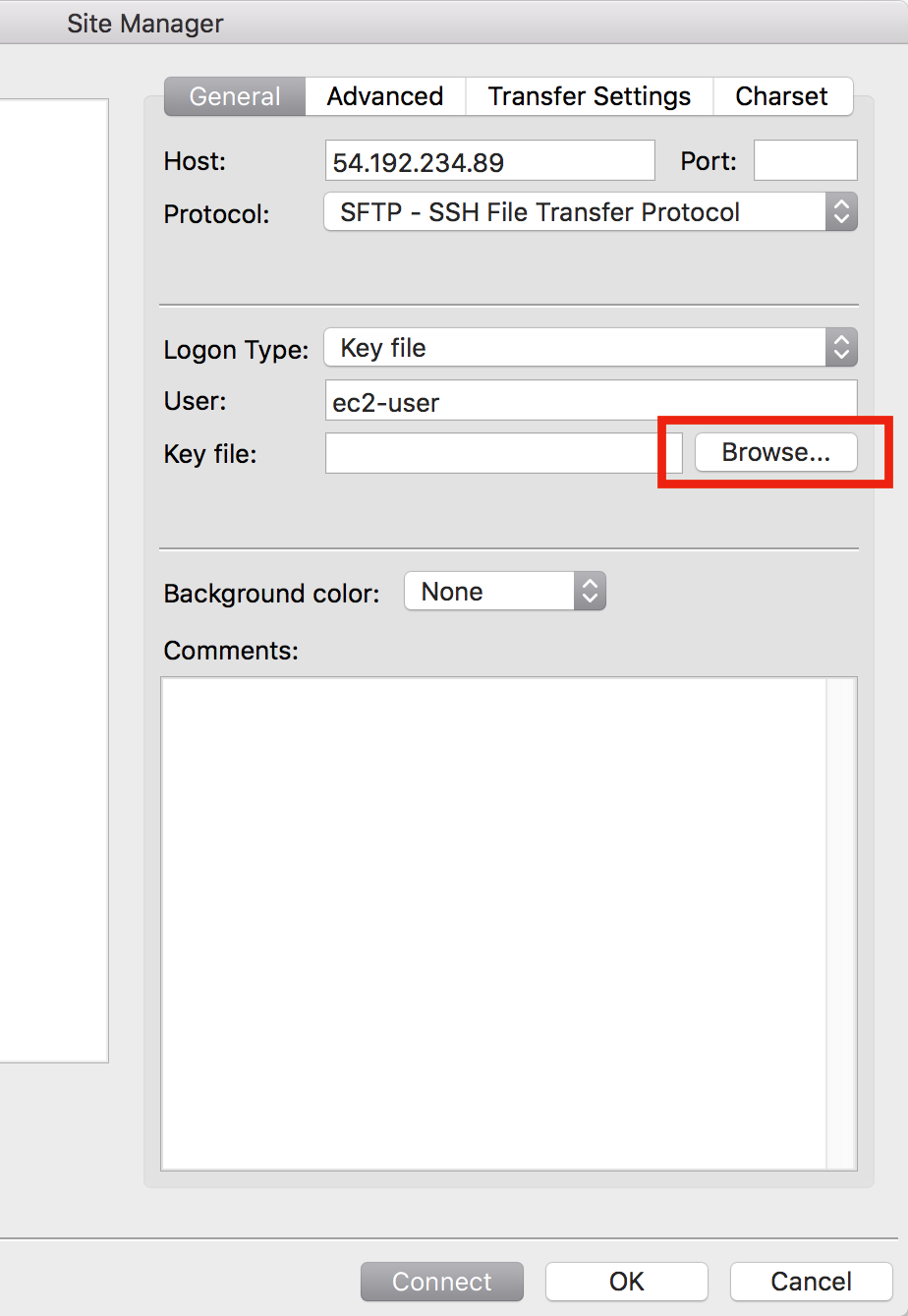This screenshot has width=908, height=1316.
Task: Switch to the Transfer Settings tab
Action: (x=589, y=95)
